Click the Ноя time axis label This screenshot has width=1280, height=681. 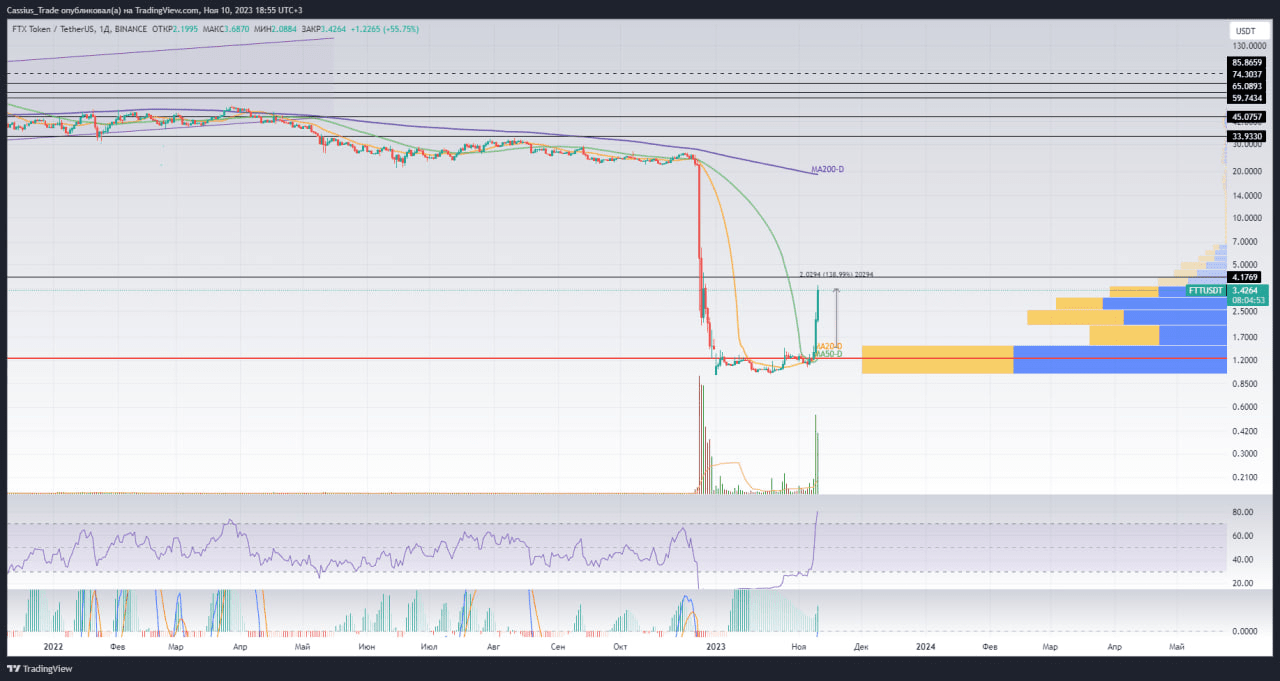[798, 647]
